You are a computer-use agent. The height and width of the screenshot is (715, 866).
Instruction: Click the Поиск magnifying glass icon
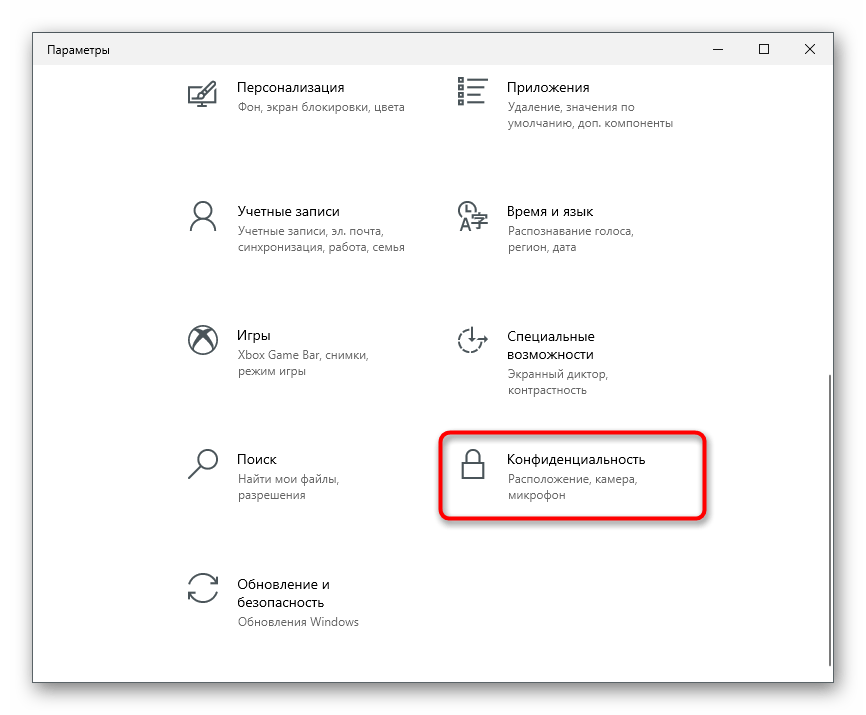tap(203, 463)
